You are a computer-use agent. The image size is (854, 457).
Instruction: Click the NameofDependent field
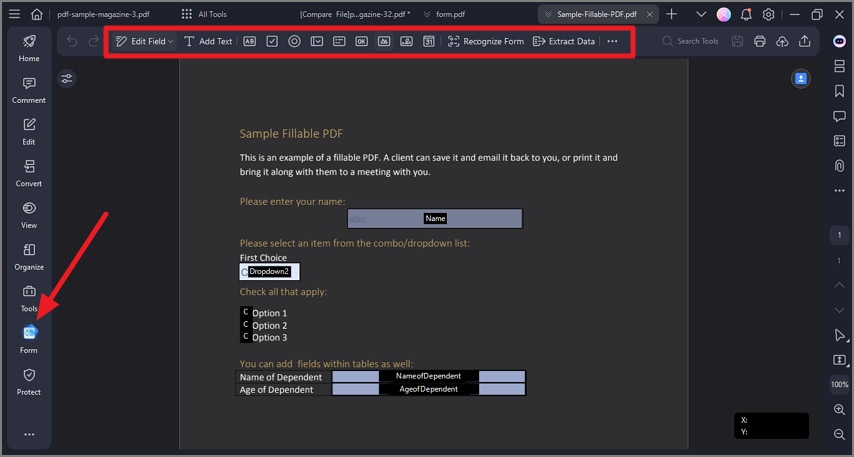point(429,376)
